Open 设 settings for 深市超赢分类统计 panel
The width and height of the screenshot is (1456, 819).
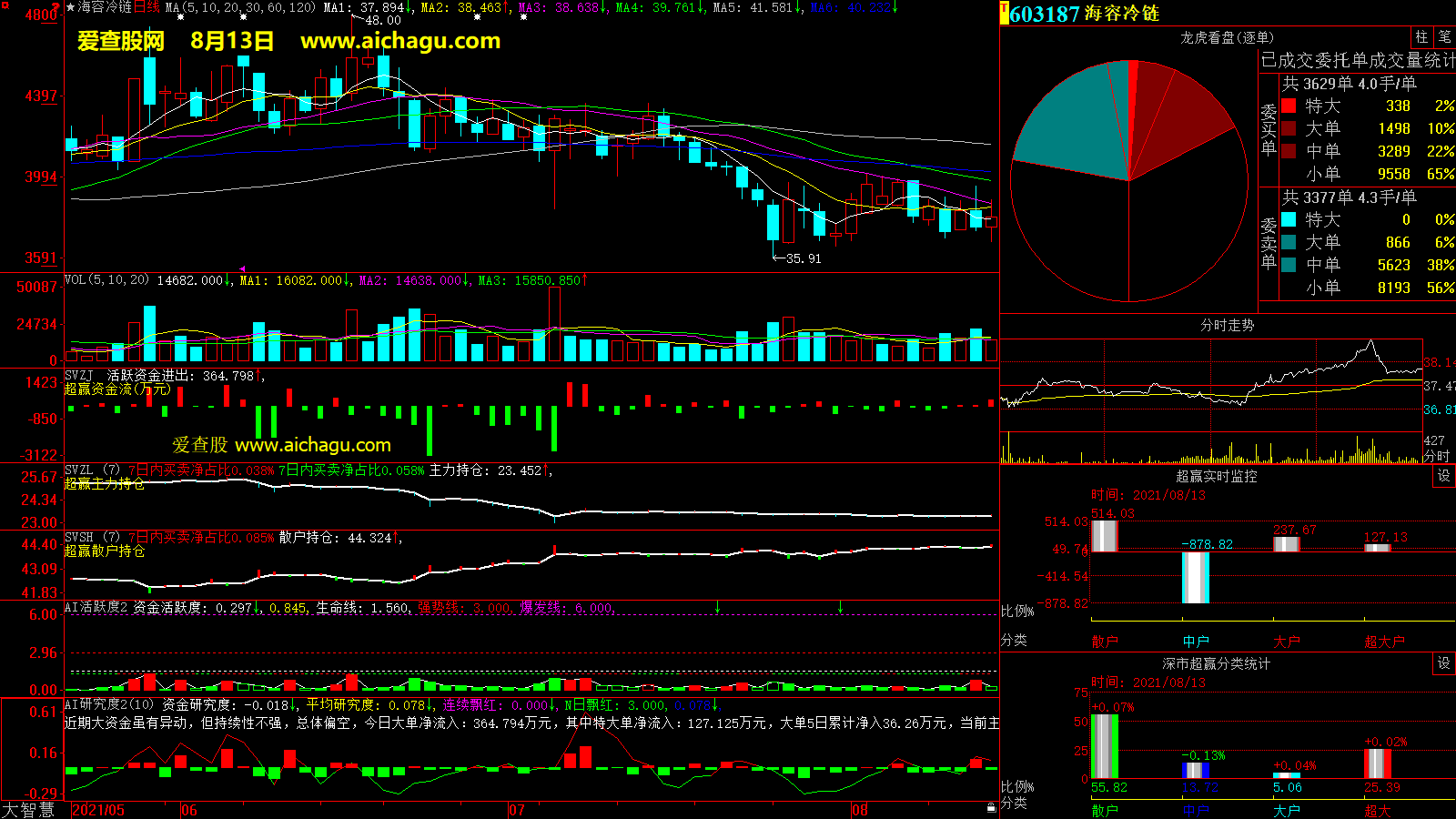coord(1444,663)
